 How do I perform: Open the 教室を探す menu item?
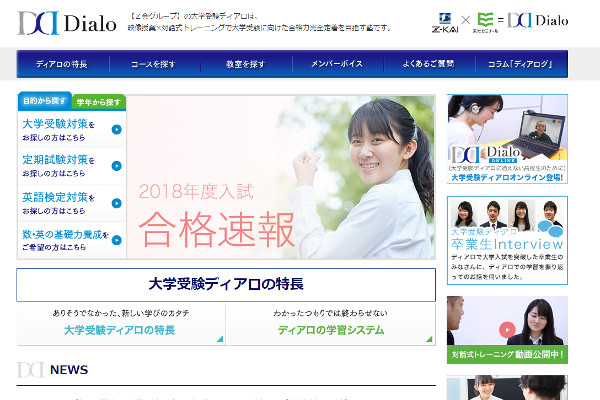(246, 64)
